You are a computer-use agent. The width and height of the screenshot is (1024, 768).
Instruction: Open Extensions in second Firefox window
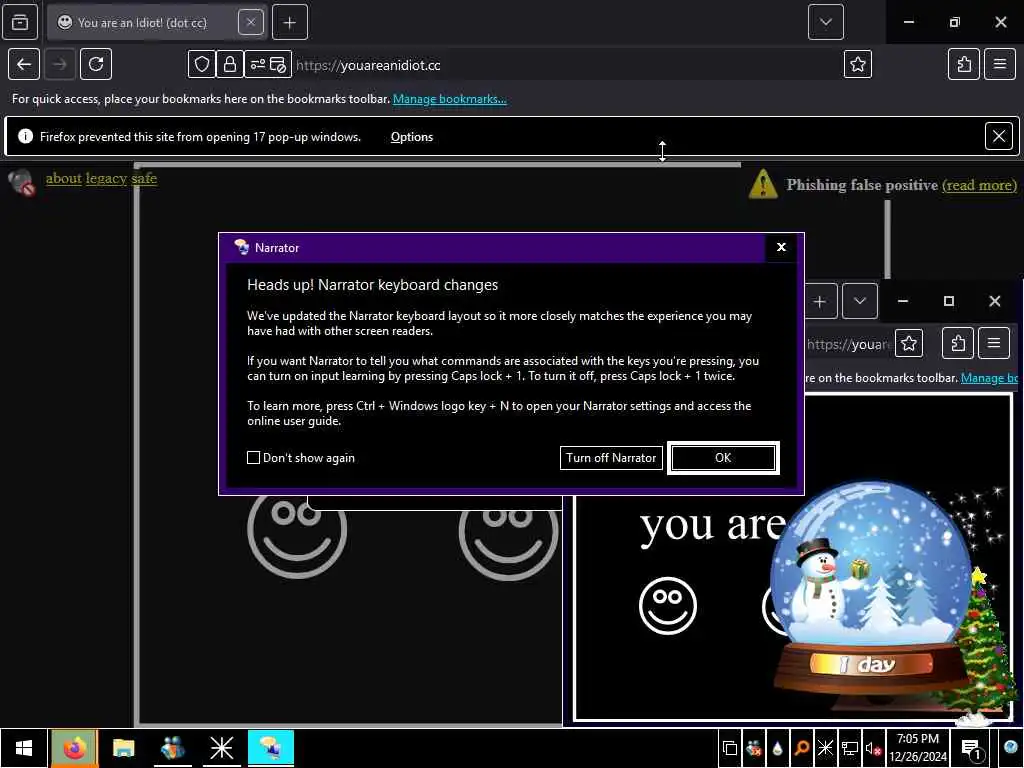pyautogui.click(x=957, y=343)
